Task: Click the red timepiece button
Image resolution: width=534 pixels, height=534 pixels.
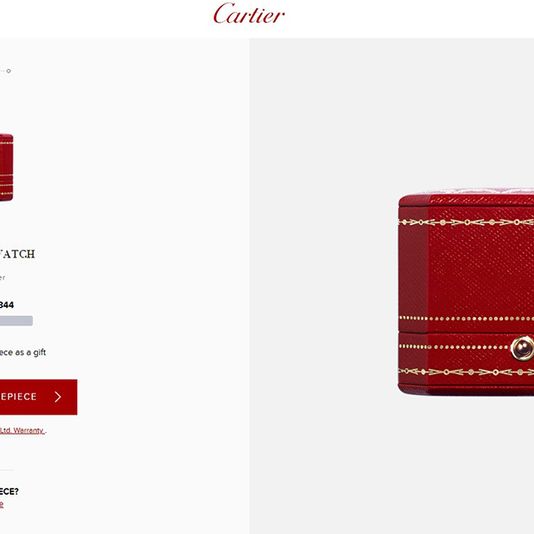Action: click(38, 397)
